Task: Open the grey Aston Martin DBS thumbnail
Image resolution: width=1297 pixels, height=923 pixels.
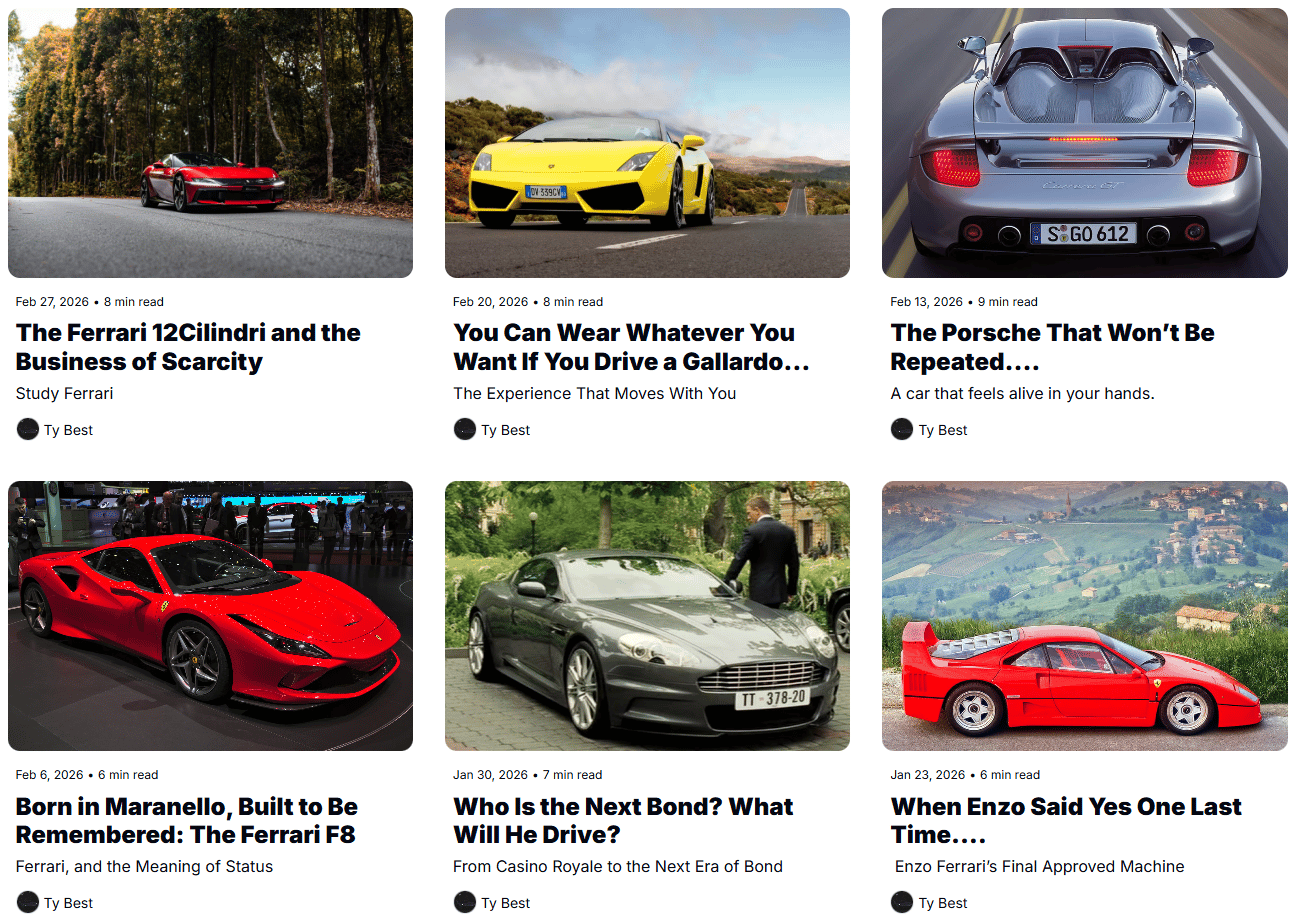Action: pyautogui.click(x=647, y=616)
